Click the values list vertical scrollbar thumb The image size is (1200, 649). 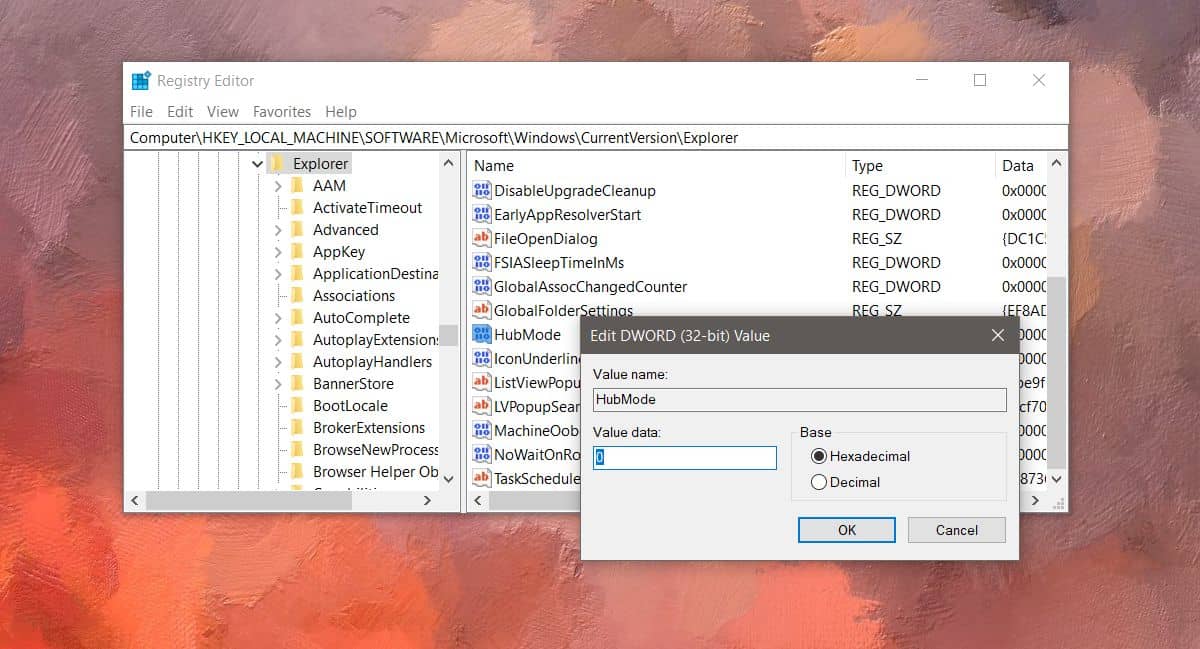click(1057, 372)
